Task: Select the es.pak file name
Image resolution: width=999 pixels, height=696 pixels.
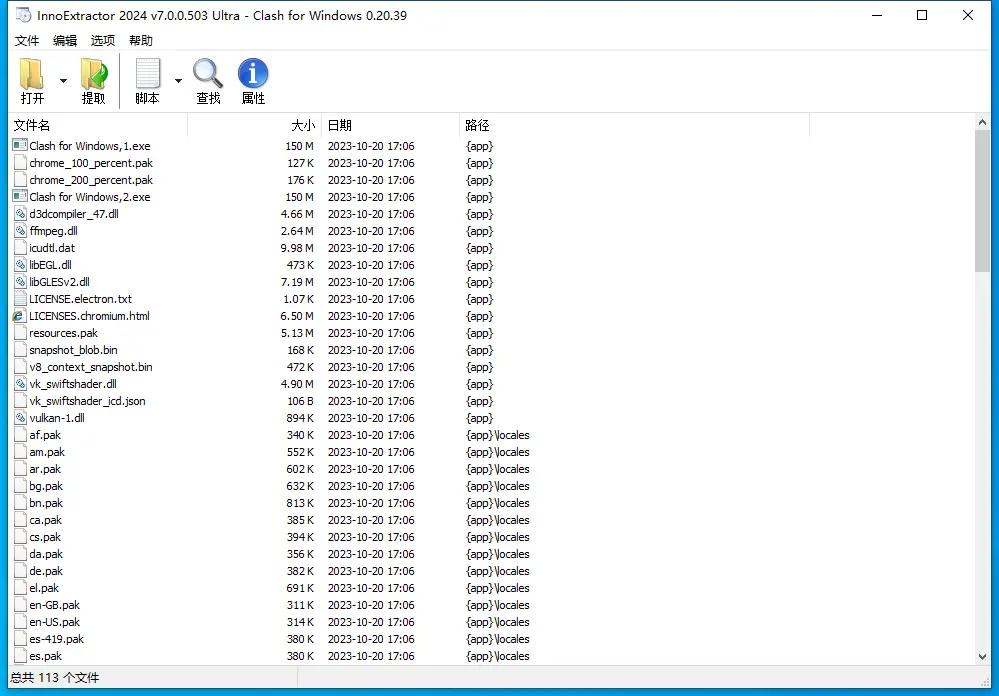Action: pos(45,656)
